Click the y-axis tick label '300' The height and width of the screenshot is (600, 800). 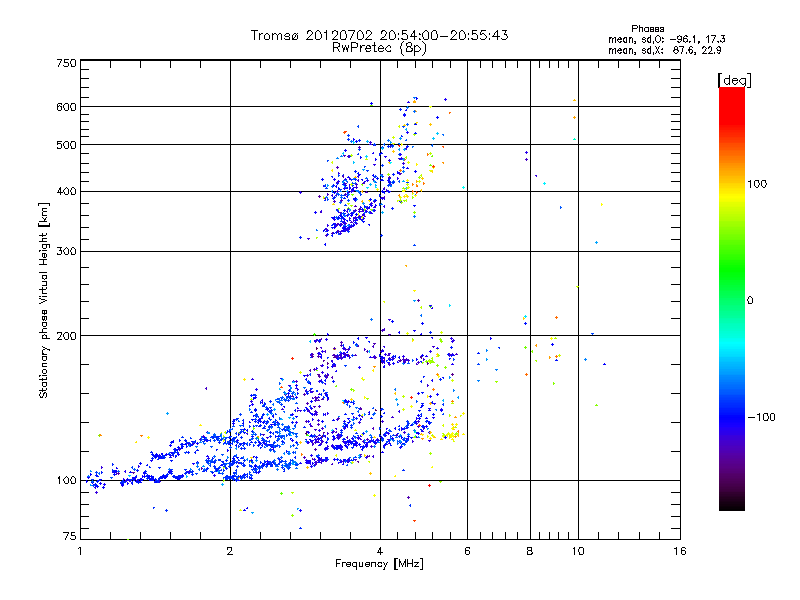[66, 252]
